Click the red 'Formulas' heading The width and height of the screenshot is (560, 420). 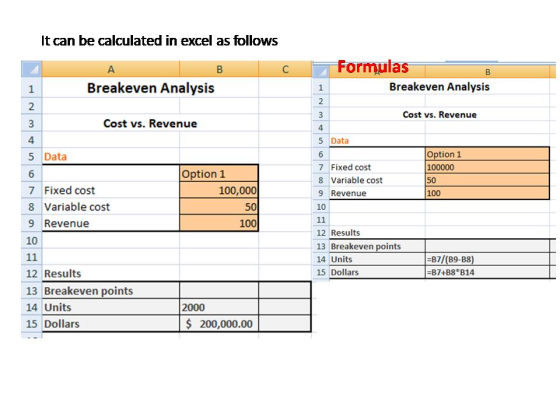[x=372, y=67]
